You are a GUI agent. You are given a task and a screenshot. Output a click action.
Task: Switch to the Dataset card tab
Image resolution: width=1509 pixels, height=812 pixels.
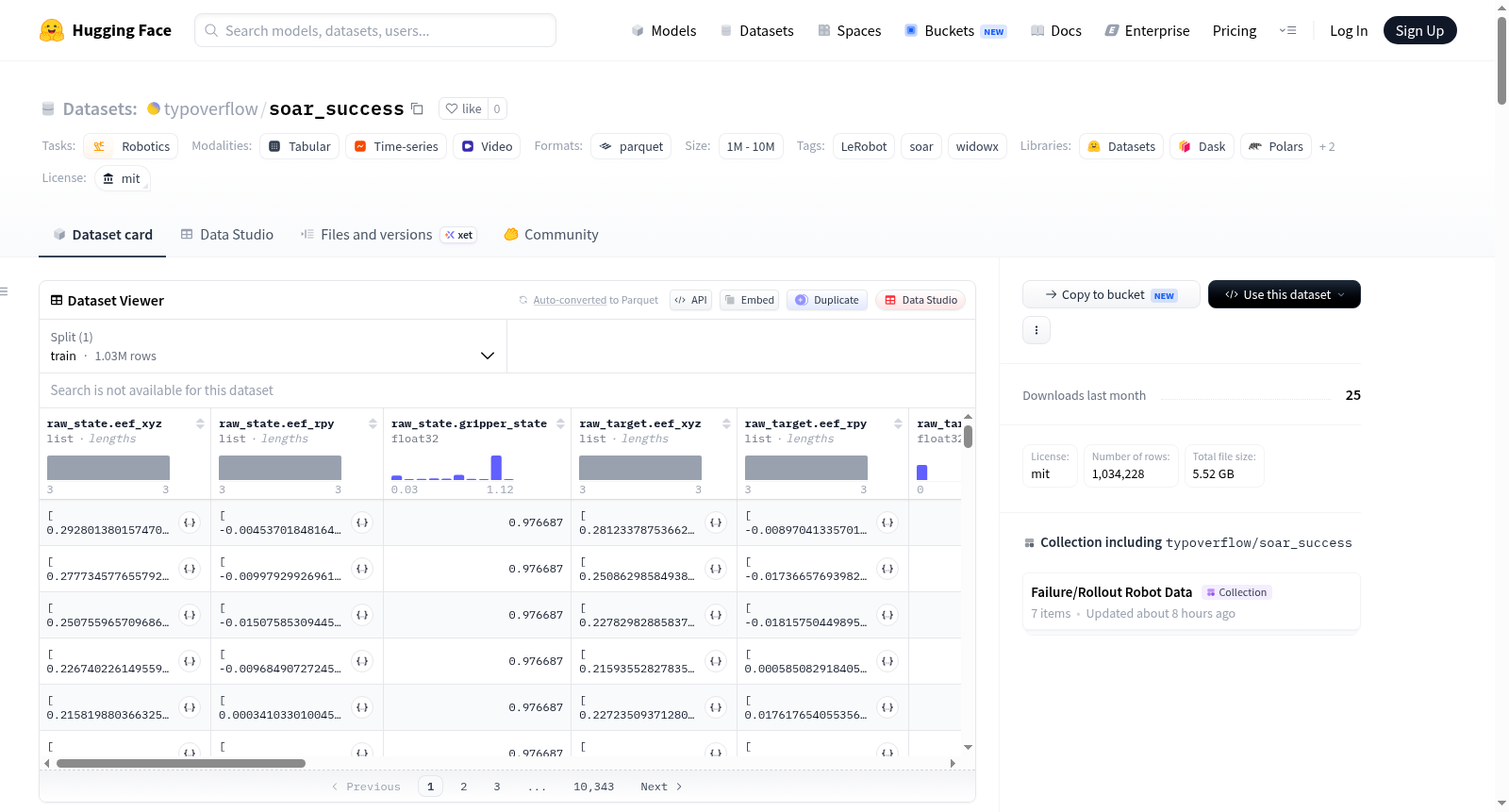click(x=103, y=234)
